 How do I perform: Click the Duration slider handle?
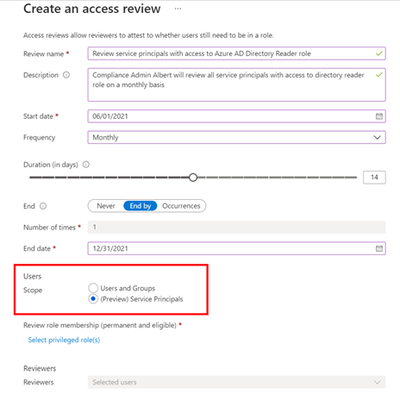tap(193, 177)
